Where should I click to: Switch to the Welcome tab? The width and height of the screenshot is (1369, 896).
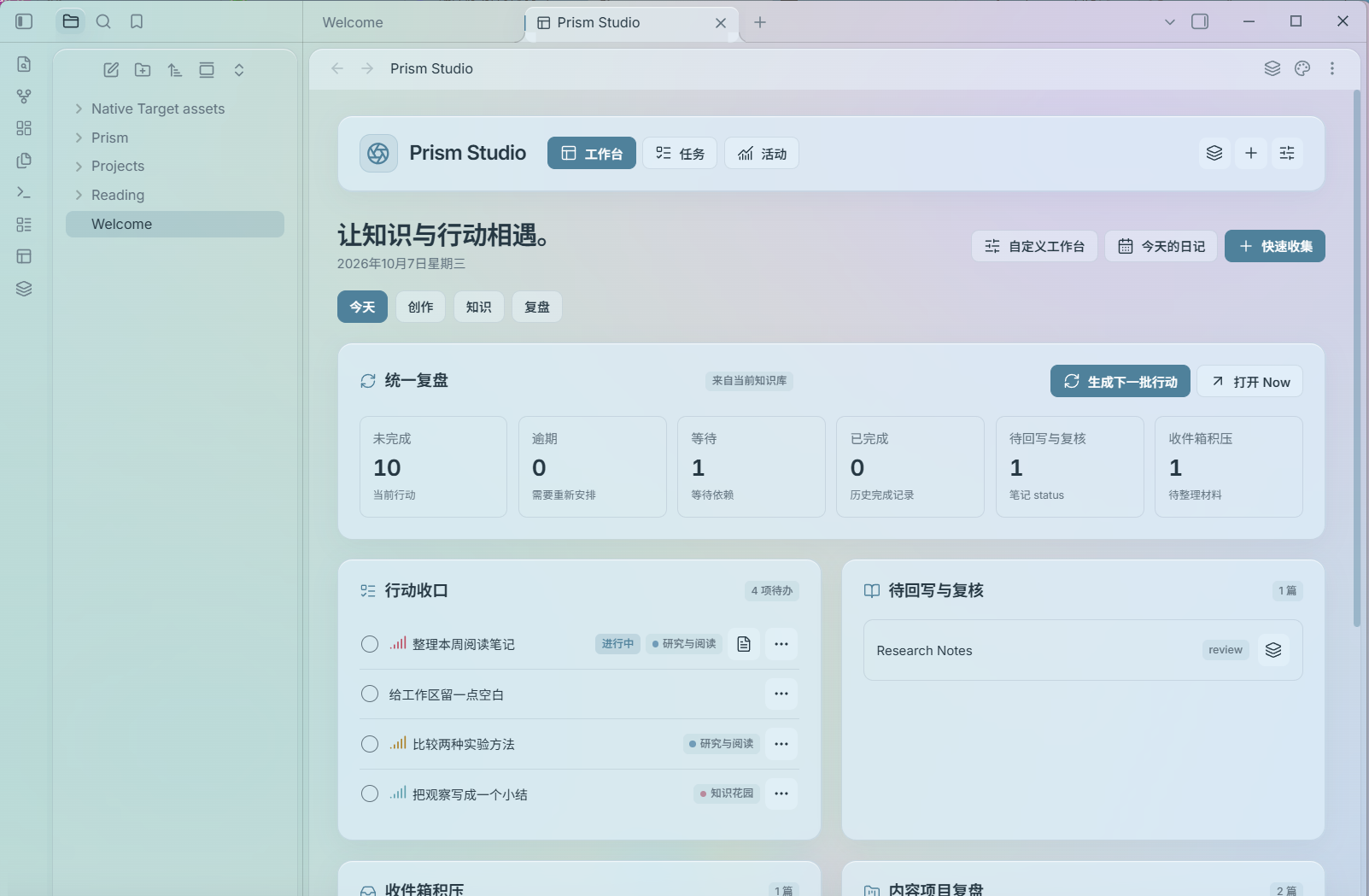click(353, 22)
